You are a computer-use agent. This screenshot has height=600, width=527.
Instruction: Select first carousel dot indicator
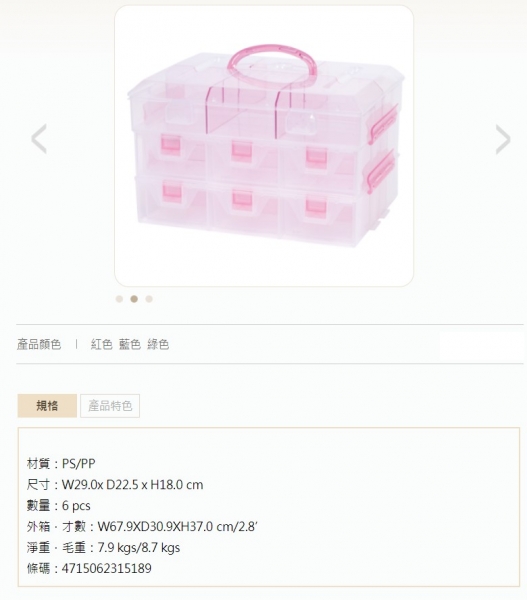pyautogui.click(x=119, y=299)
